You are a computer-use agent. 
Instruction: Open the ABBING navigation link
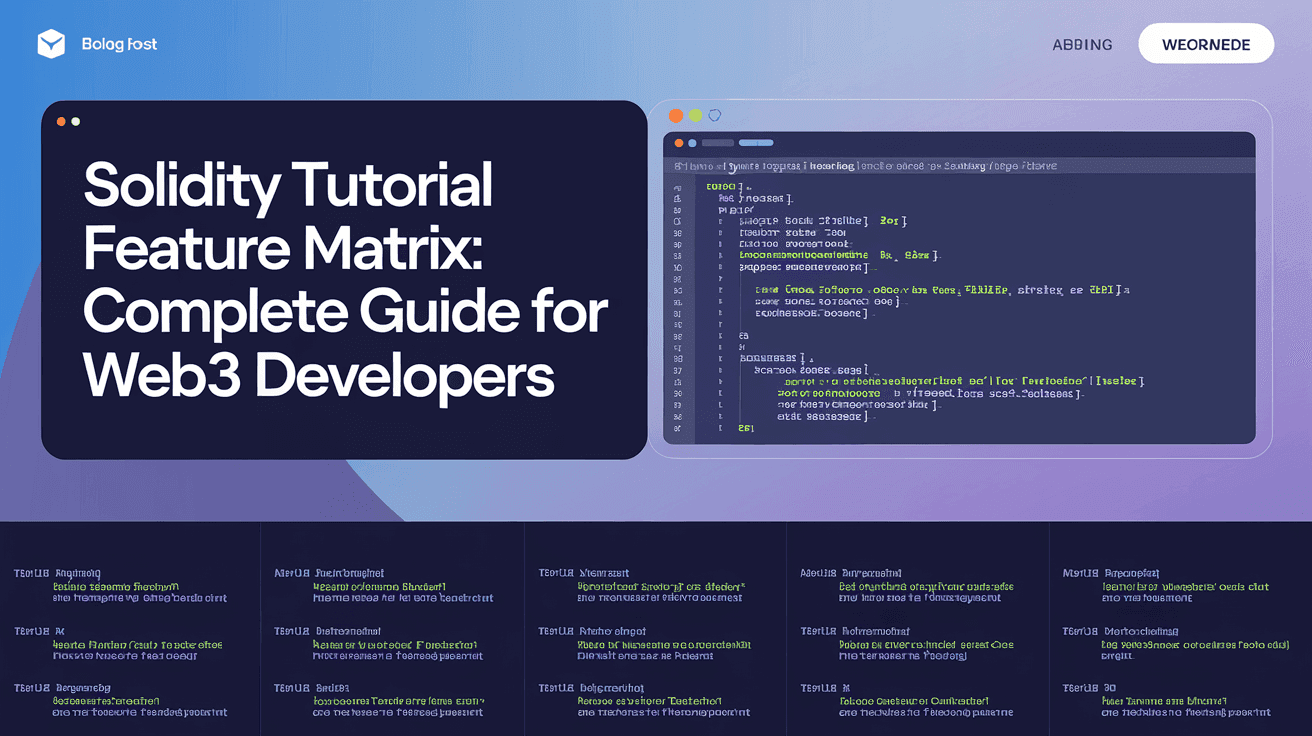click(x=1082, y=45)
